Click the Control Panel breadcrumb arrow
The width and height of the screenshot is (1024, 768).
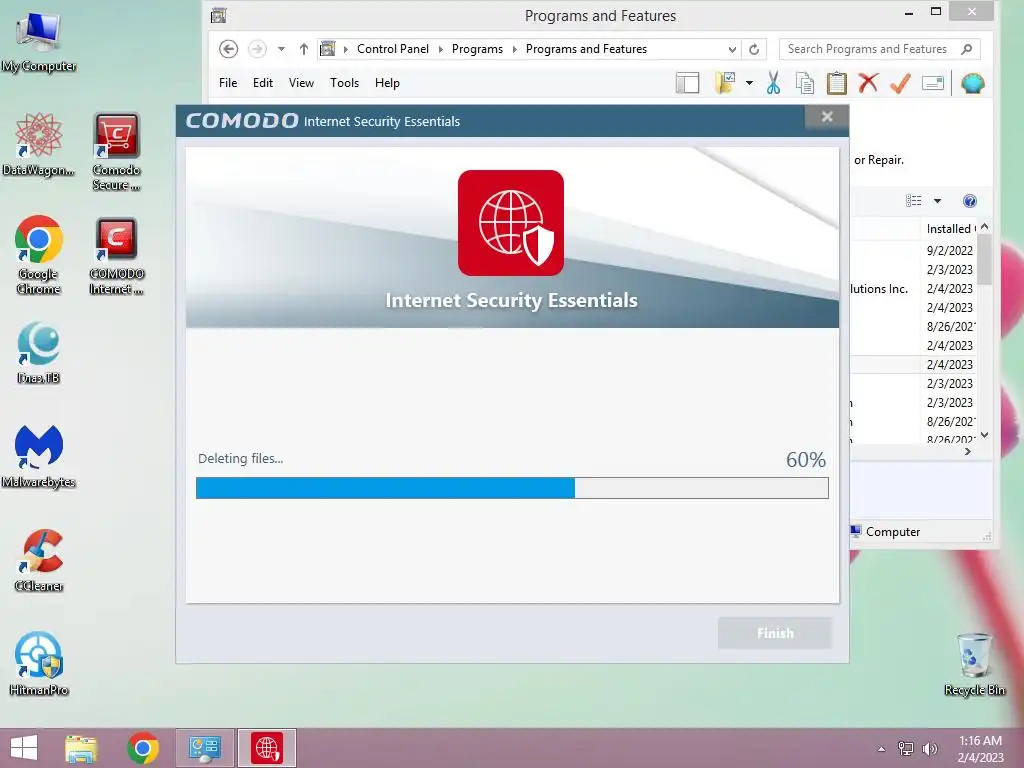pos(440,49)
